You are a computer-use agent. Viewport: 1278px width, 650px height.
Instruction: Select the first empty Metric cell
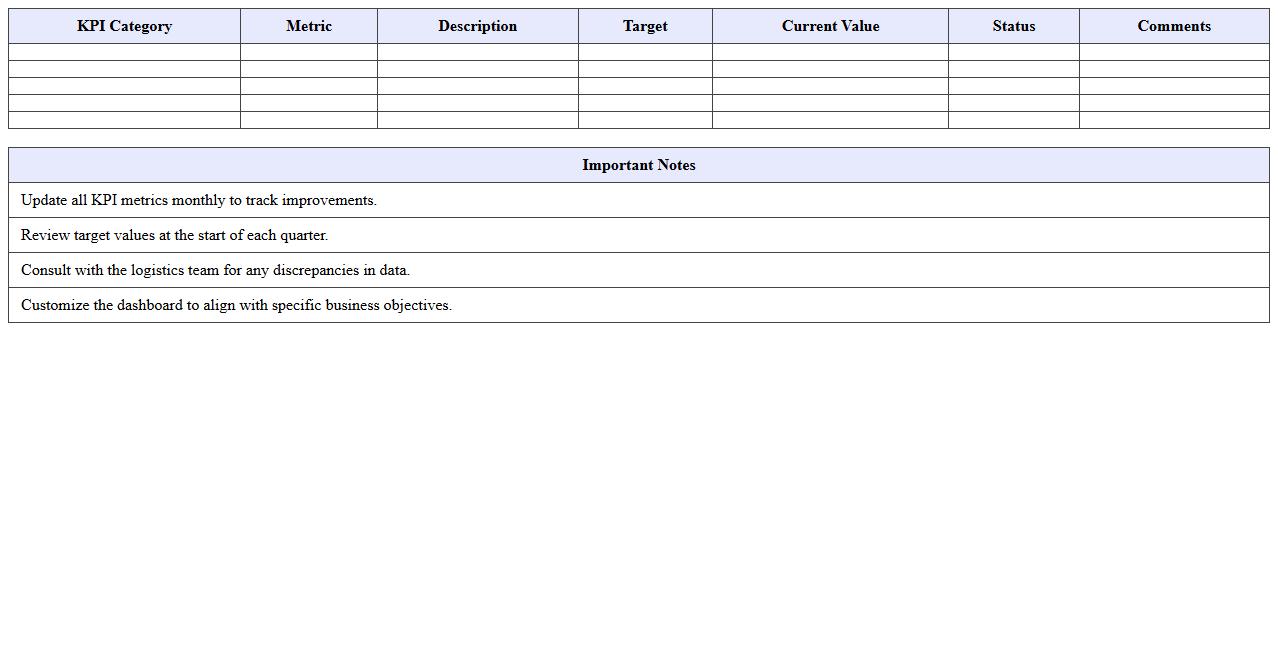coord(308,50)
